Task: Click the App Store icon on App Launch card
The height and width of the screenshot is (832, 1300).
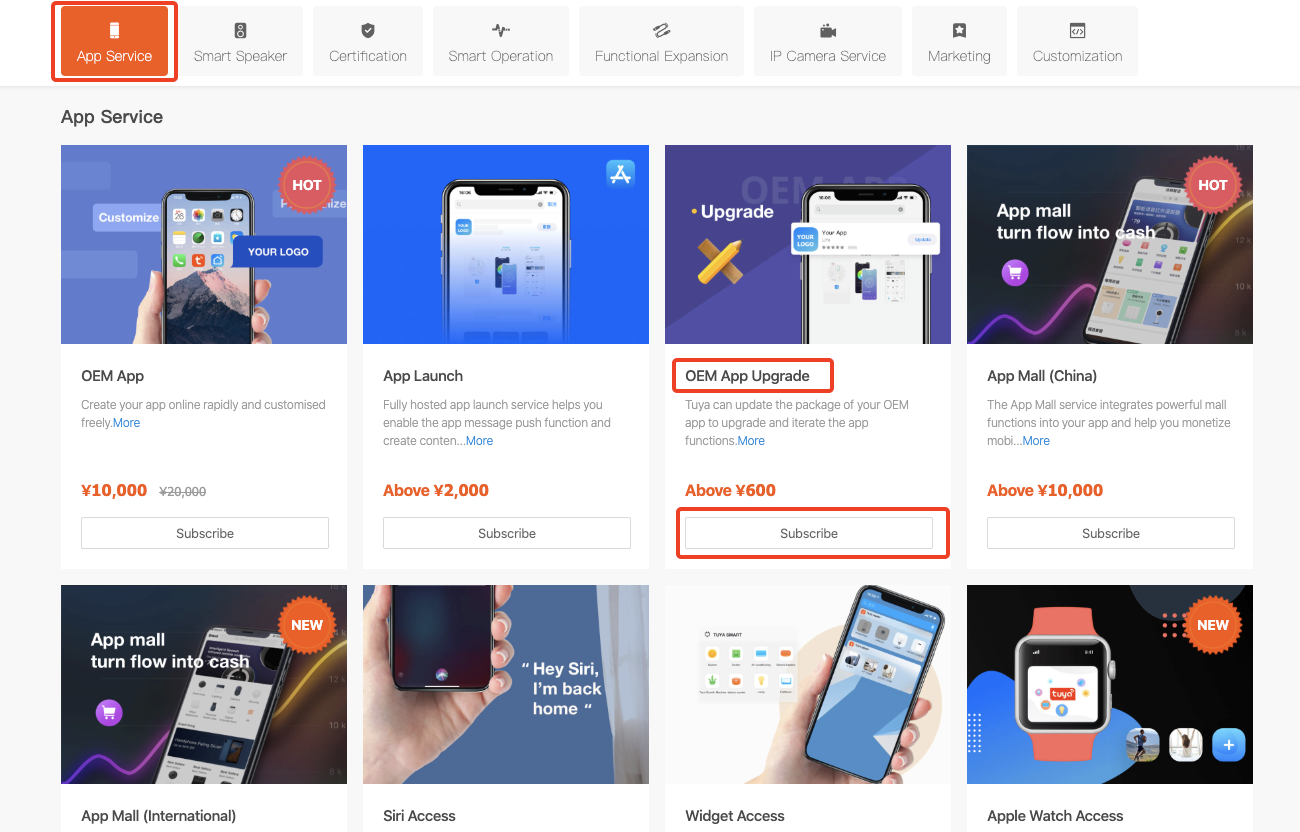Action: pos(621,174)
